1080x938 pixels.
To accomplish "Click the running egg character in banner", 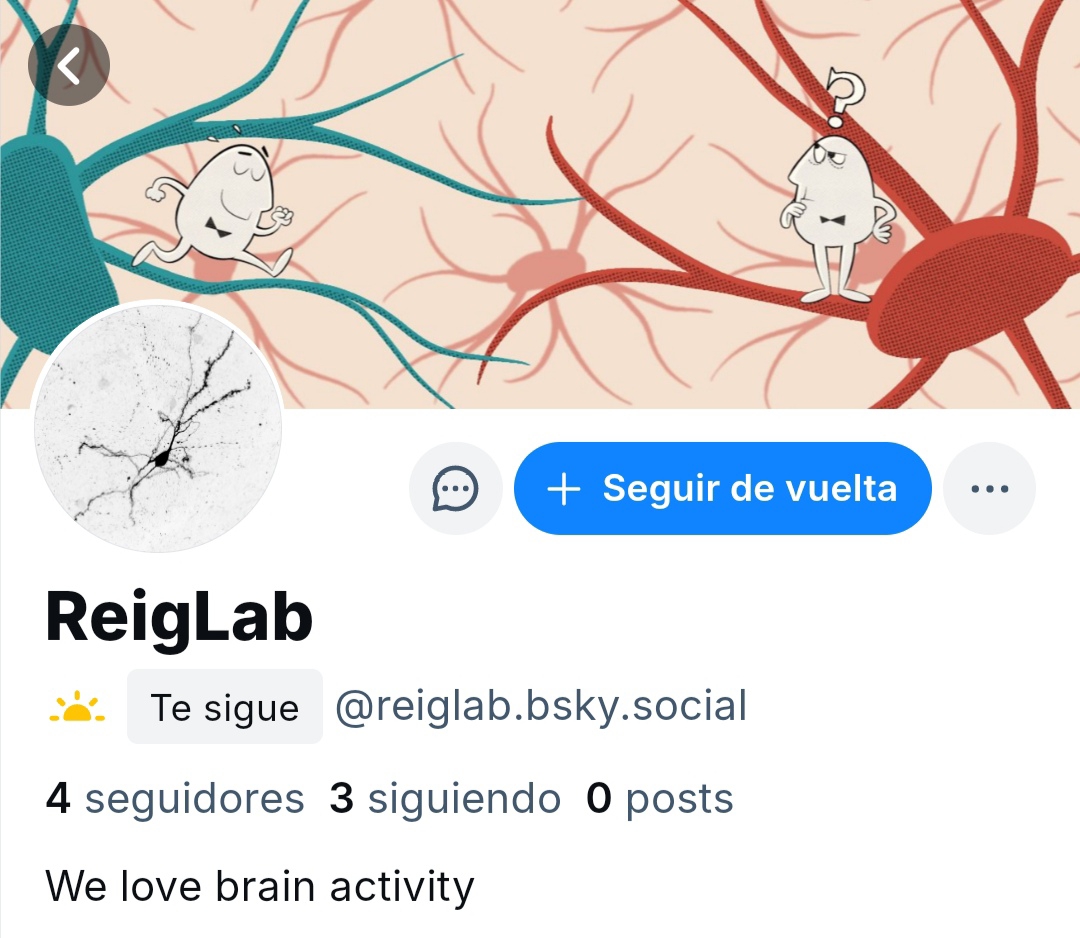I will point(219,205).
